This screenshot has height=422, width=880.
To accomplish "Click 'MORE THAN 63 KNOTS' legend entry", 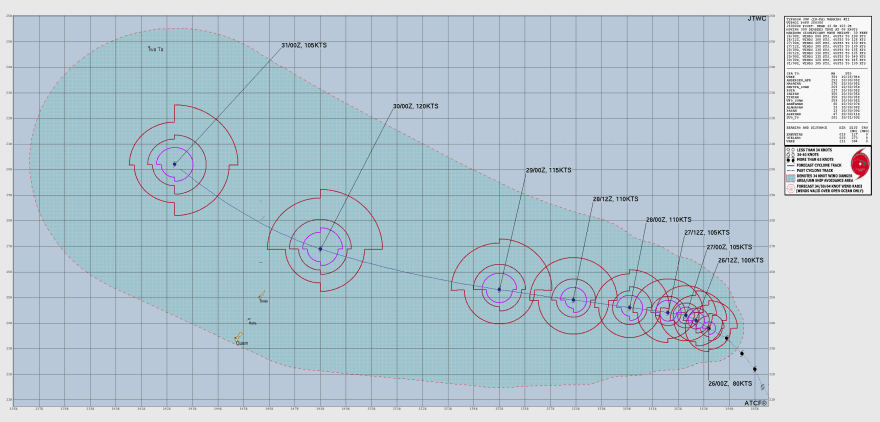I will coord(815,159).
